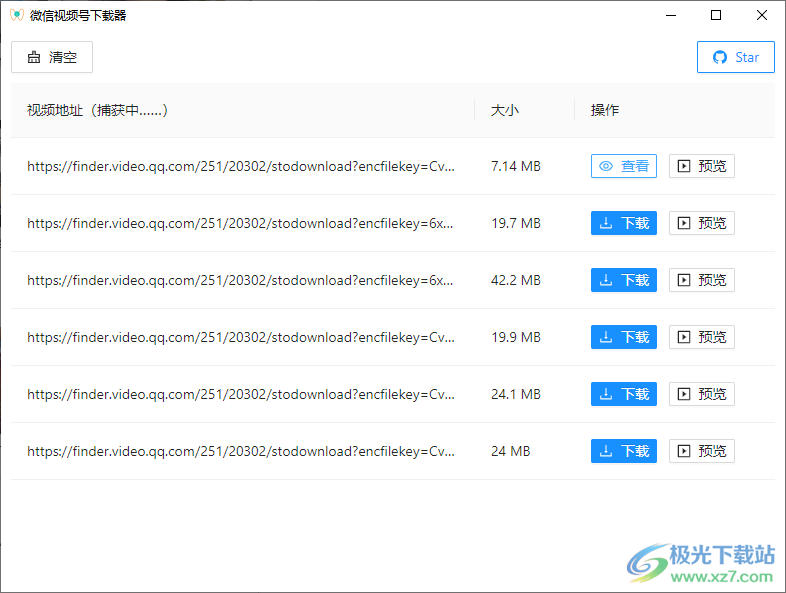Preview the 7.14 MB video

coord(702,166)
